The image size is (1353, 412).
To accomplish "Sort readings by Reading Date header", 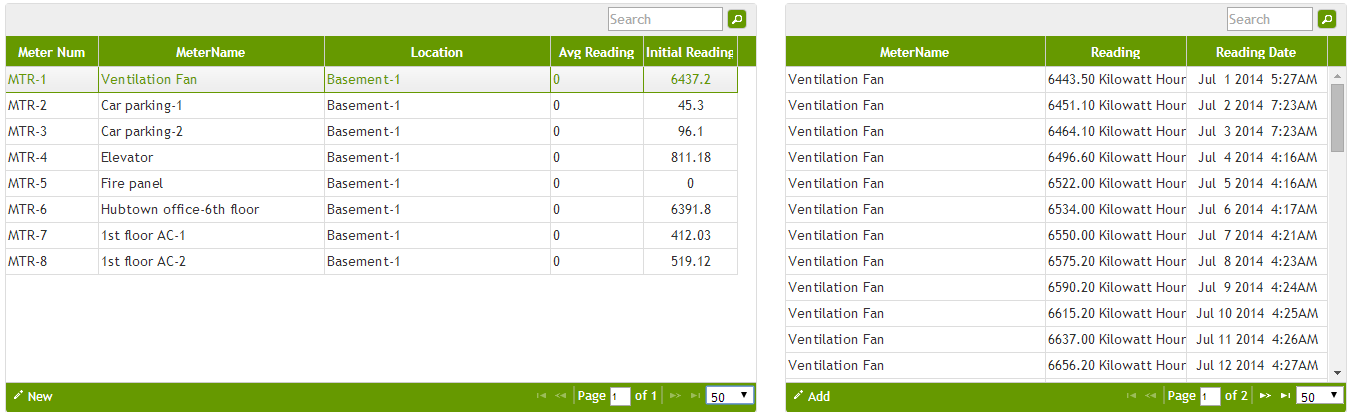I will pyautogui.click(x=1255, y=52).
